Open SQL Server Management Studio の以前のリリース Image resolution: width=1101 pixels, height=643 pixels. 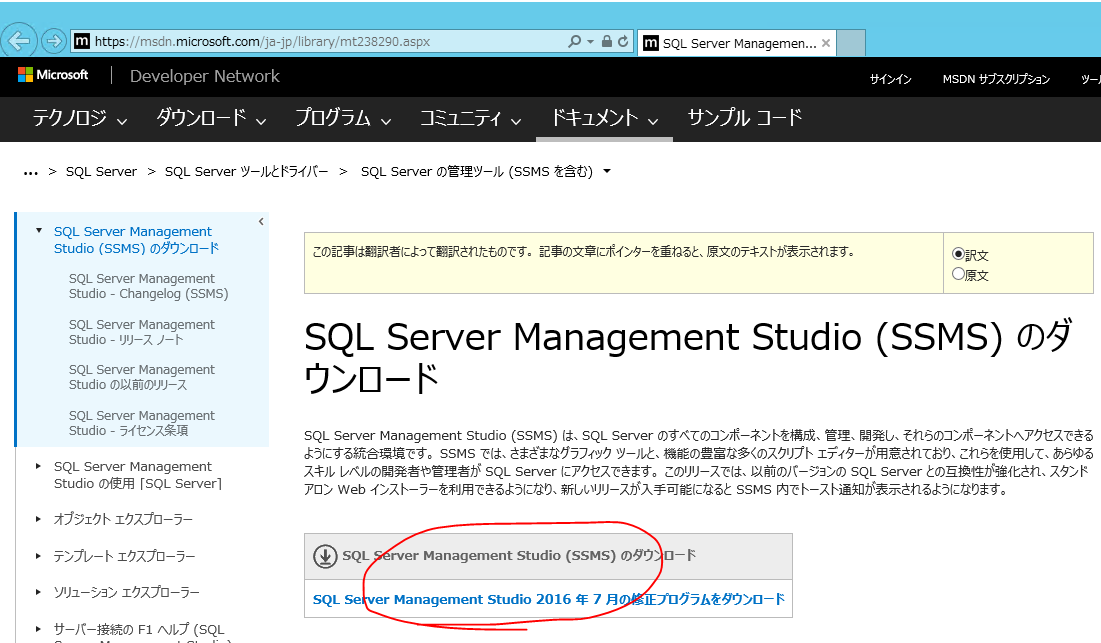coord(142,377)
